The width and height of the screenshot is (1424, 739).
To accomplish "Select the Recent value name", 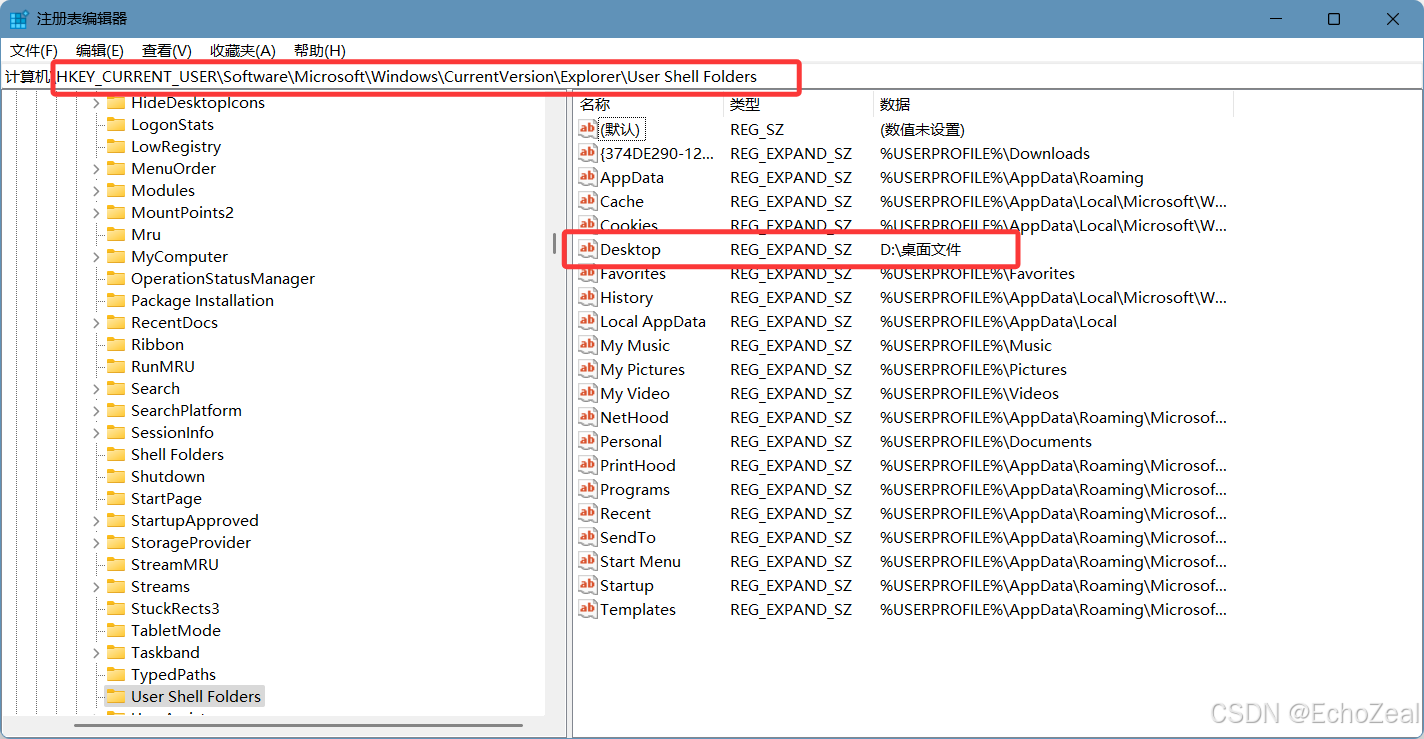I will pos(625,513).
